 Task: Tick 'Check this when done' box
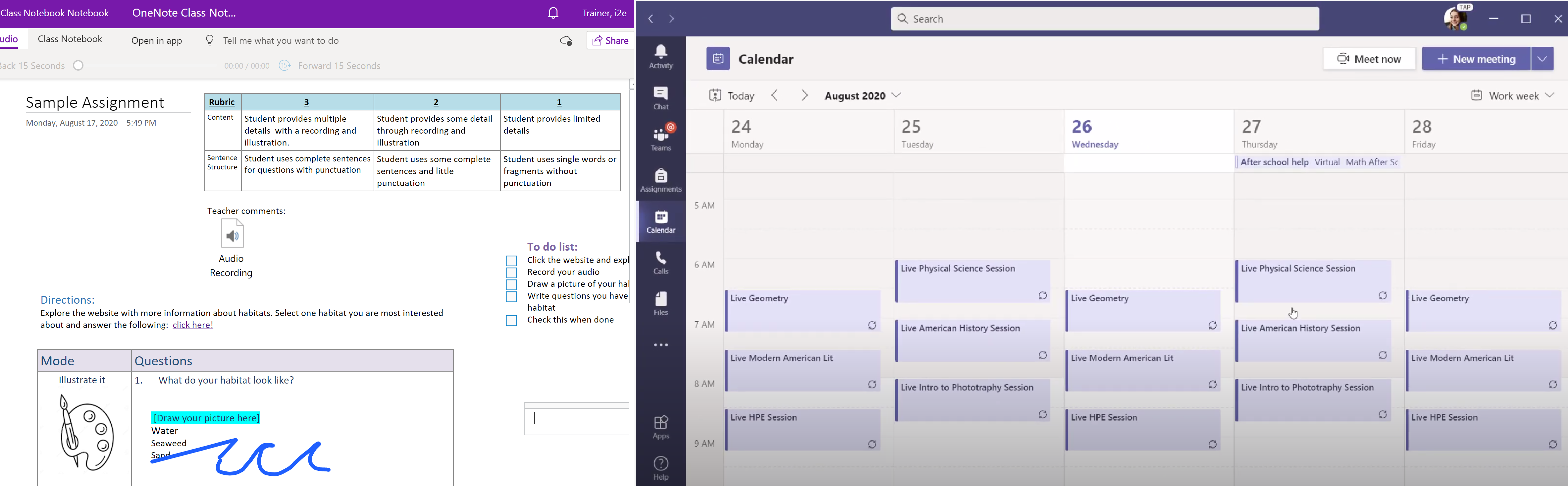click(511, 320)
